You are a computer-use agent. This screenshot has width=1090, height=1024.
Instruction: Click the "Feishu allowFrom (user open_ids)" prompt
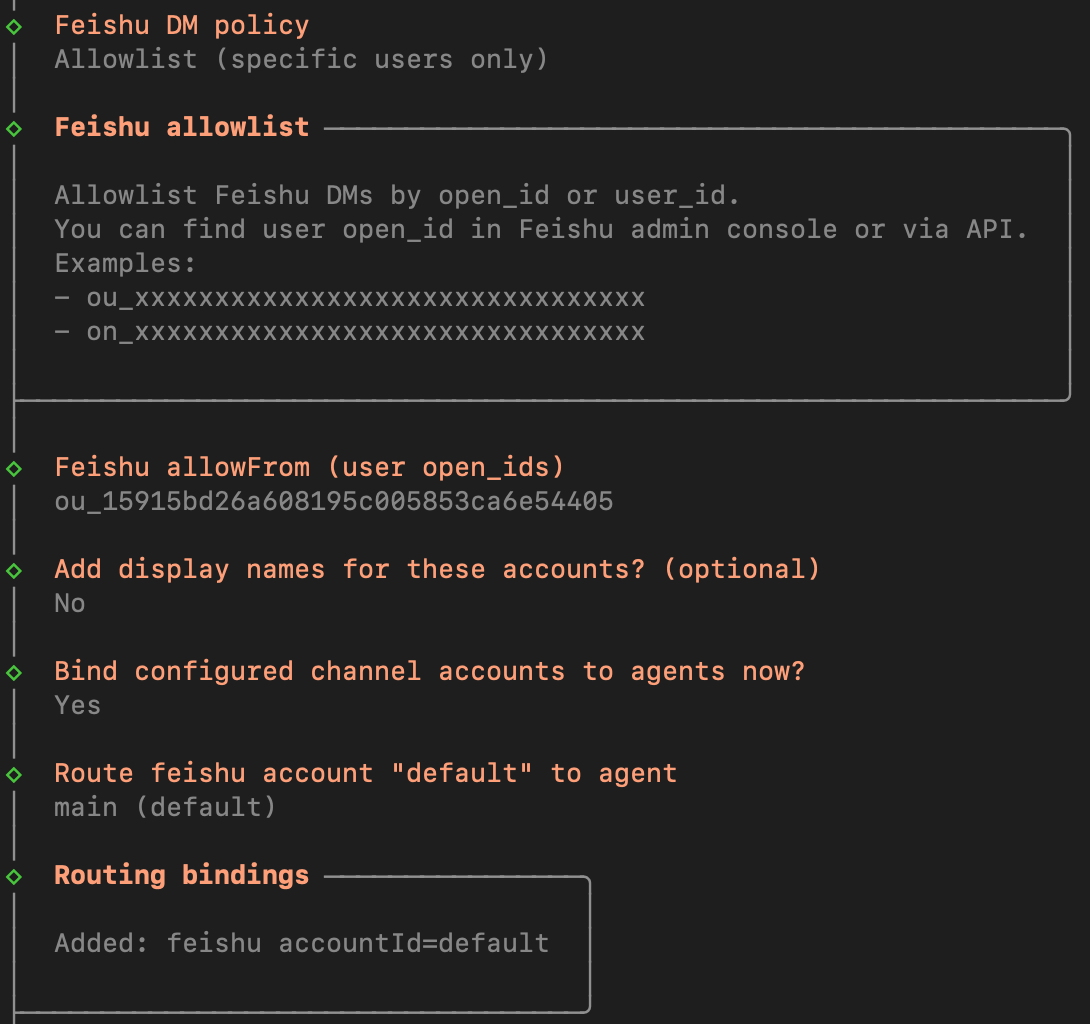click(310, 467)
